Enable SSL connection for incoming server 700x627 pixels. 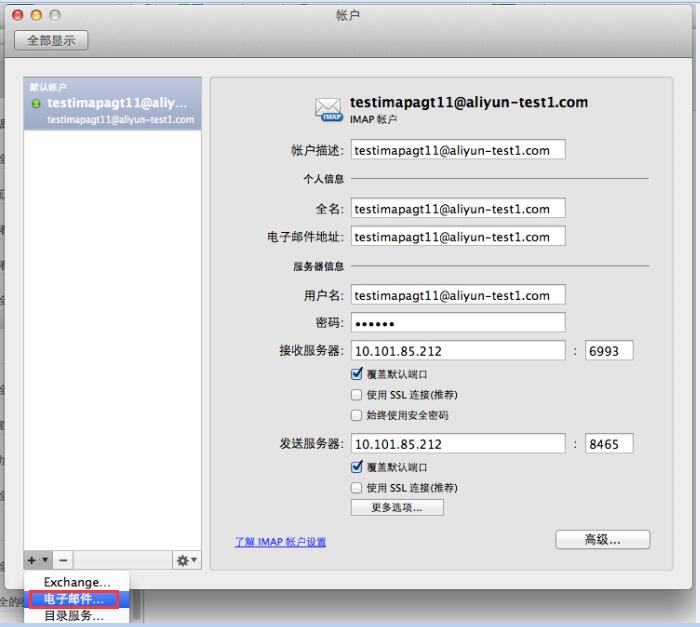pyautogui.click(x=357, y=394)
